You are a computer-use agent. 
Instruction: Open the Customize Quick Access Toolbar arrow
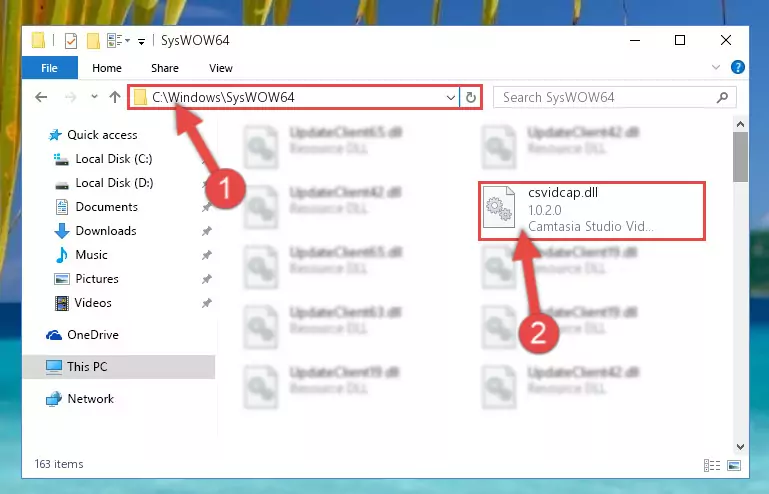(x=141, y=42)
